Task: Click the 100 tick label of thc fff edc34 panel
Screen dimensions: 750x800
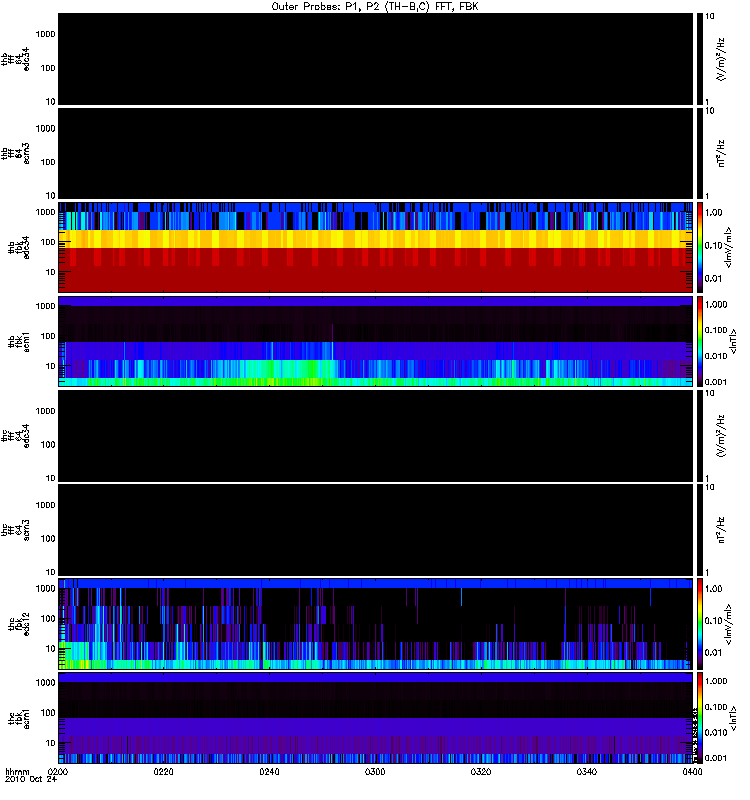Action: (47, 445)
